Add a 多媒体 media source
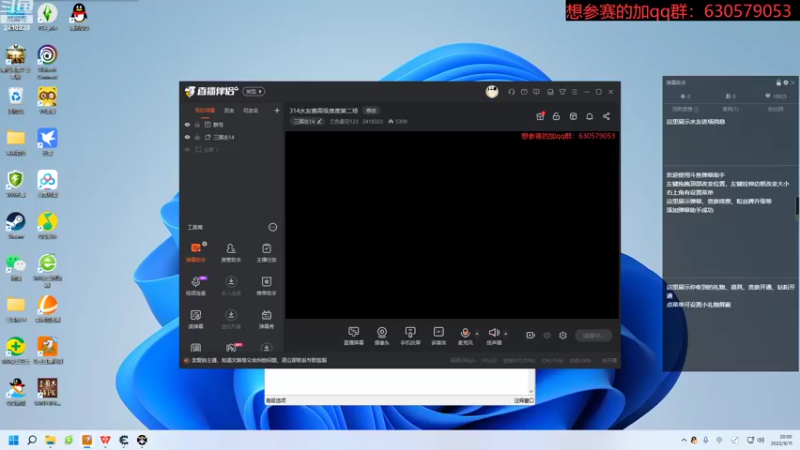The width and height of the screenshot is (800, 450). tap(439, 336)
